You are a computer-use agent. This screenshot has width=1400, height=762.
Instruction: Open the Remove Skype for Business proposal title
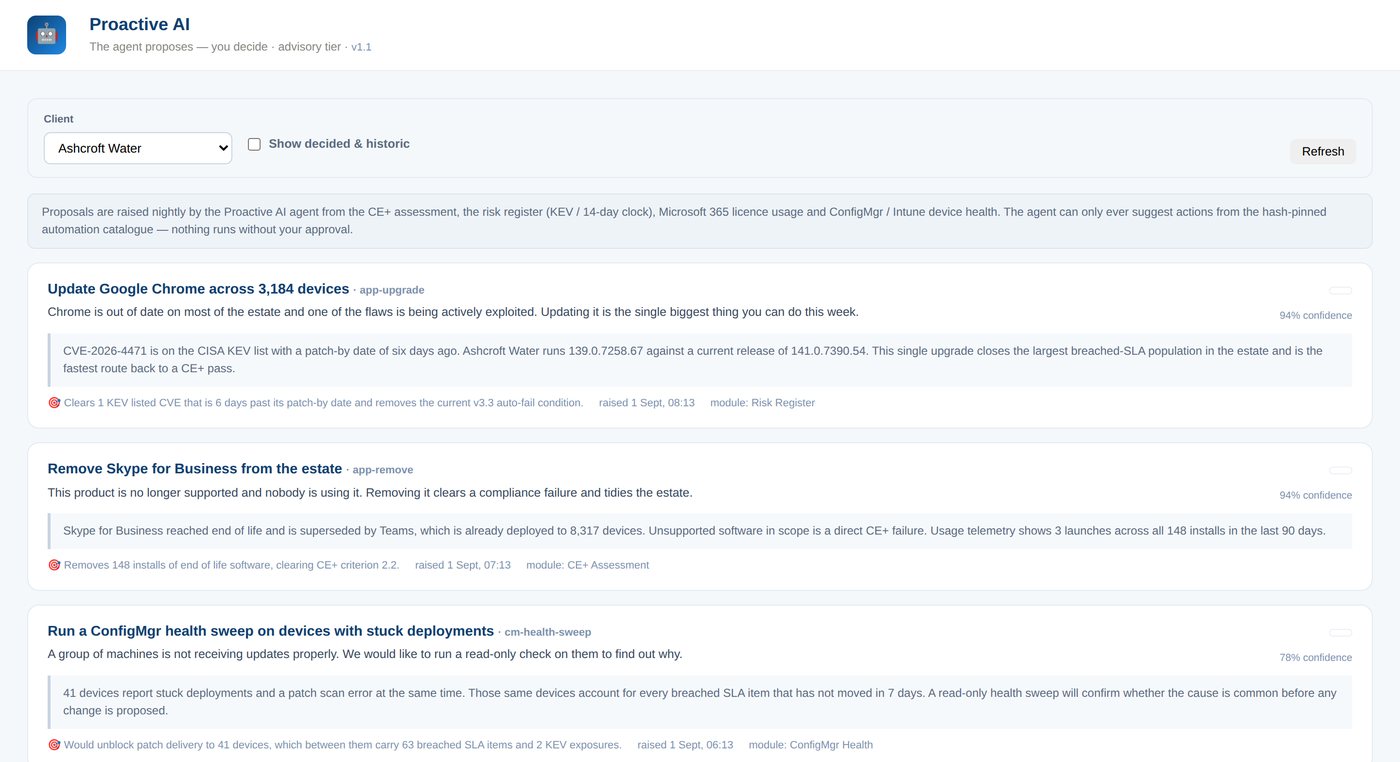195,469
